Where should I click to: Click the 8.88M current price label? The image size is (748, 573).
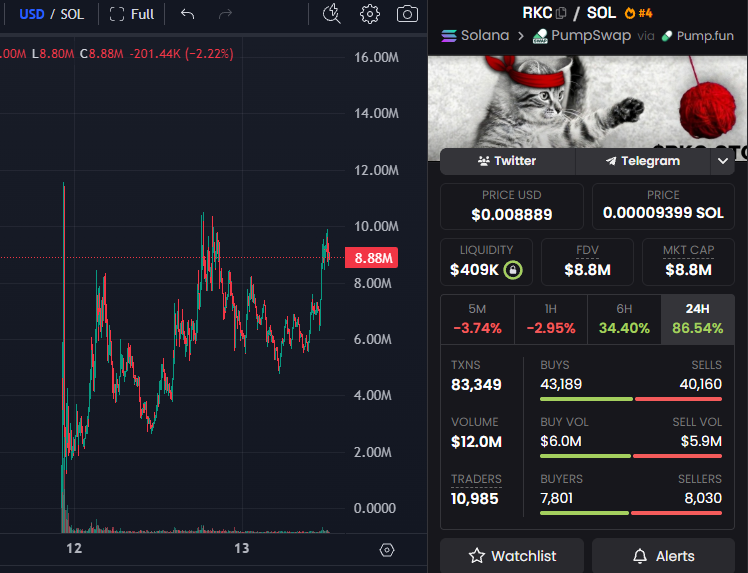(x=371, y=258)
